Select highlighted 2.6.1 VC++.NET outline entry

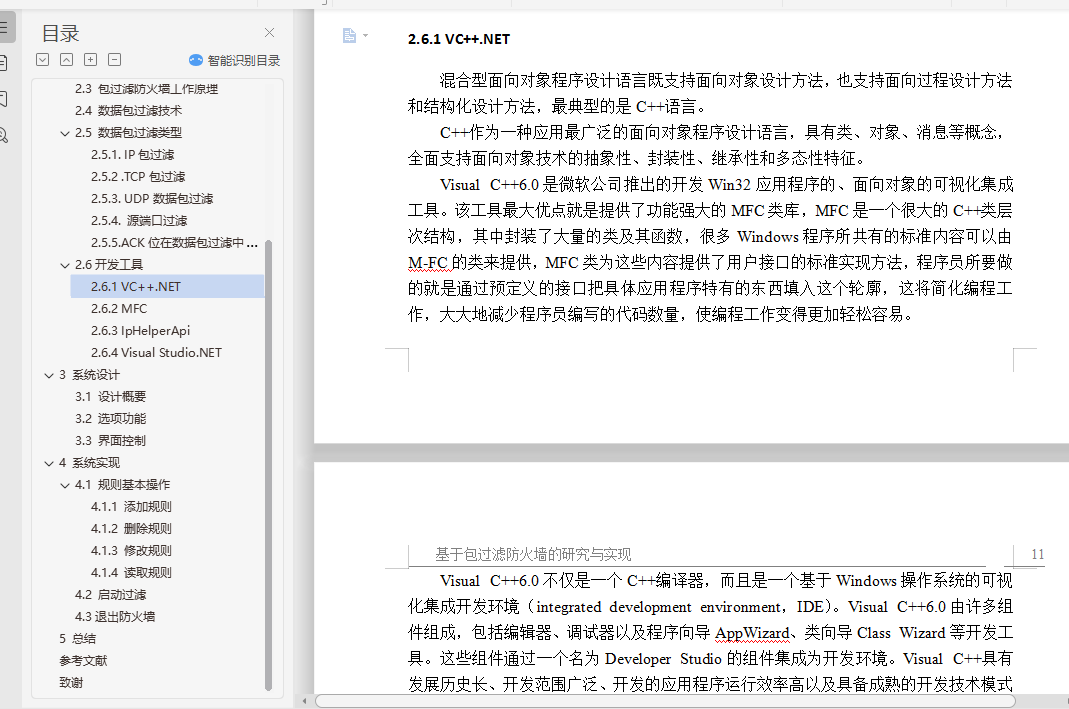[x=167, y=286]
